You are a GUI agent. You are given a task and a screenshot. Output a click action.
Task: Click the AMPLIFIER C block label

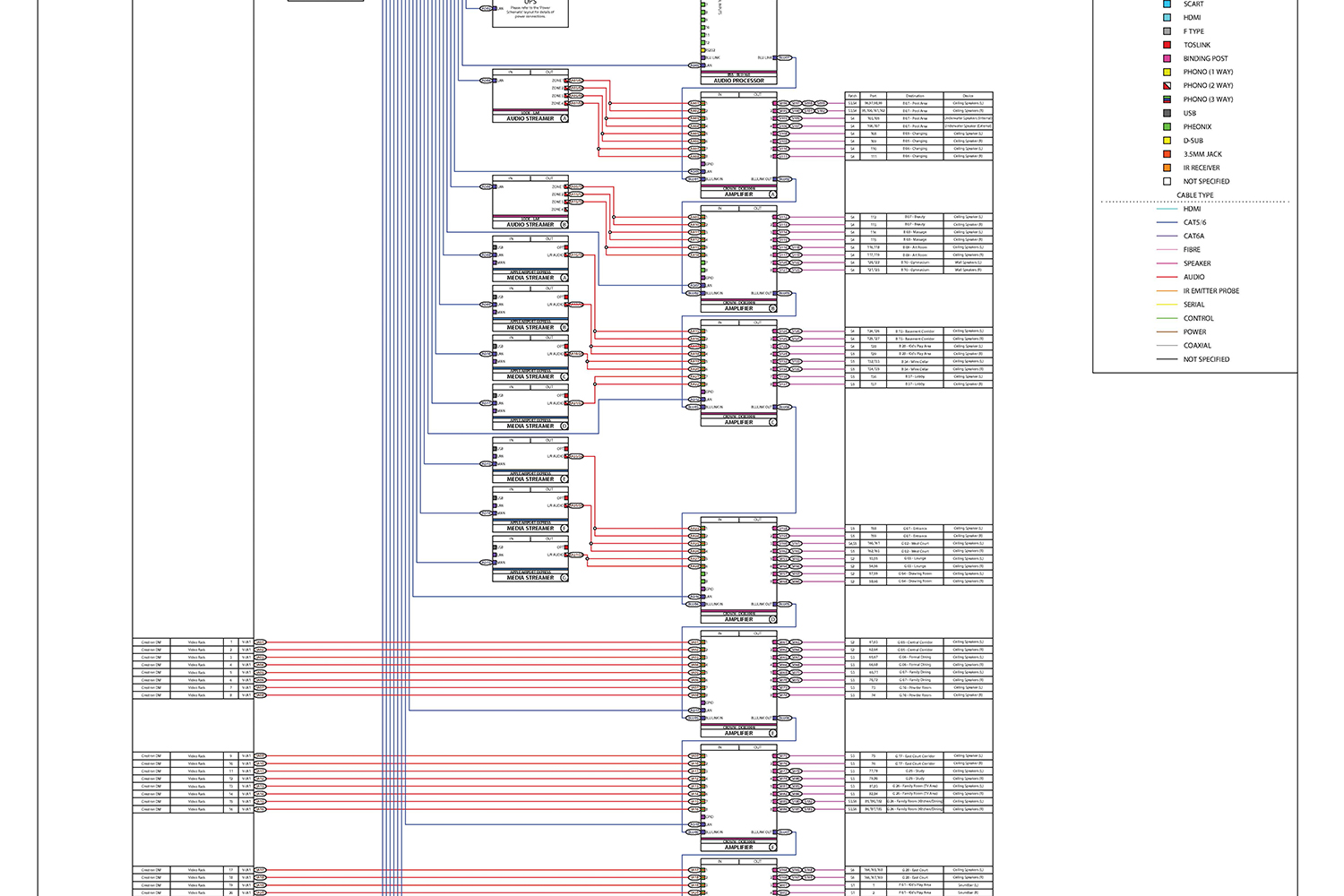pyautogui.click(x=738, y=422)
